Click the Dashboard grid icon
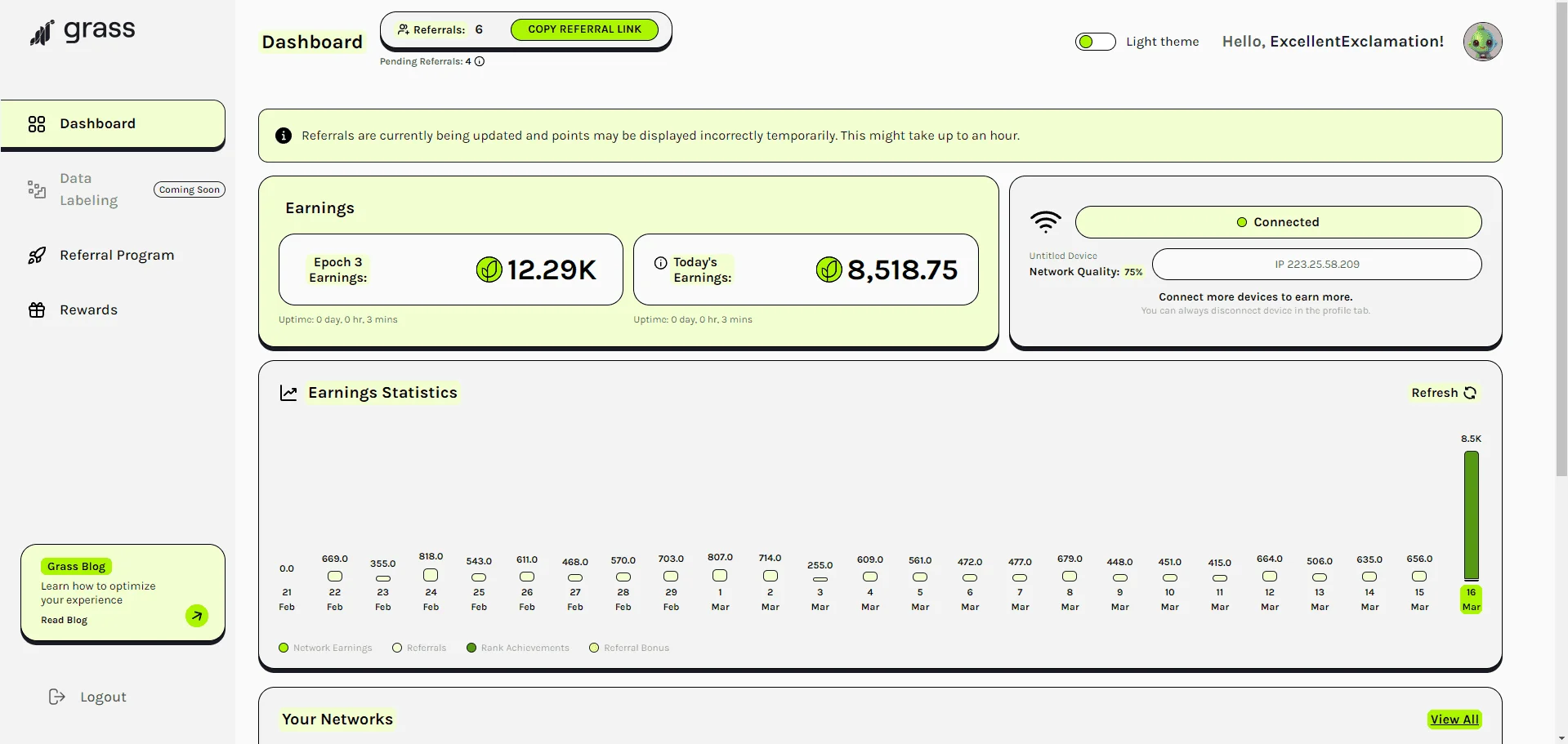The width and height of the screenshot is (1568, 744). pyautogui.click(x=37, y=124)
